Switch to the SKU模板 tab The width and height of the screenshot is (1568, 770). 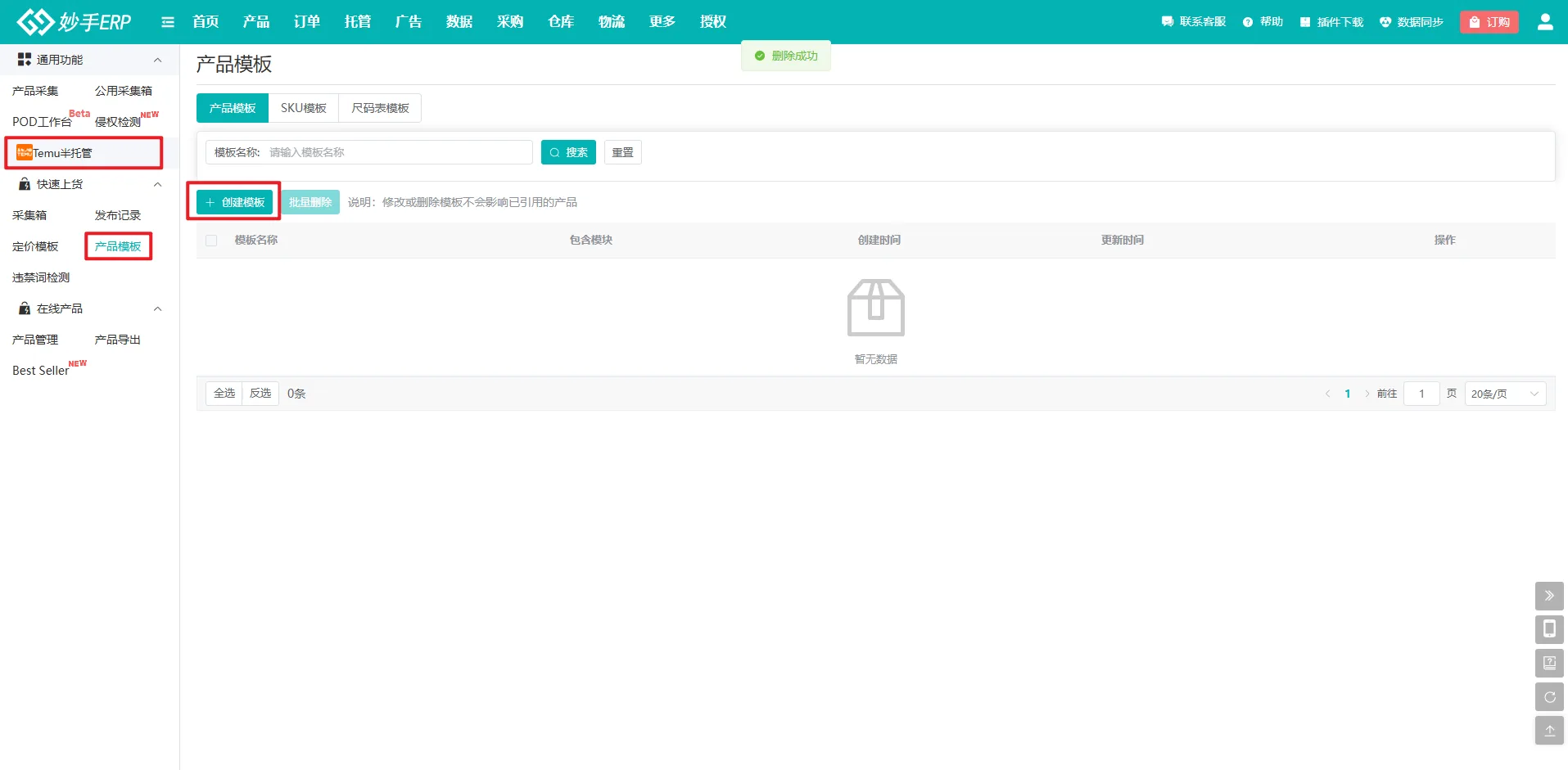pyautogui.click(x=303, y=108)
